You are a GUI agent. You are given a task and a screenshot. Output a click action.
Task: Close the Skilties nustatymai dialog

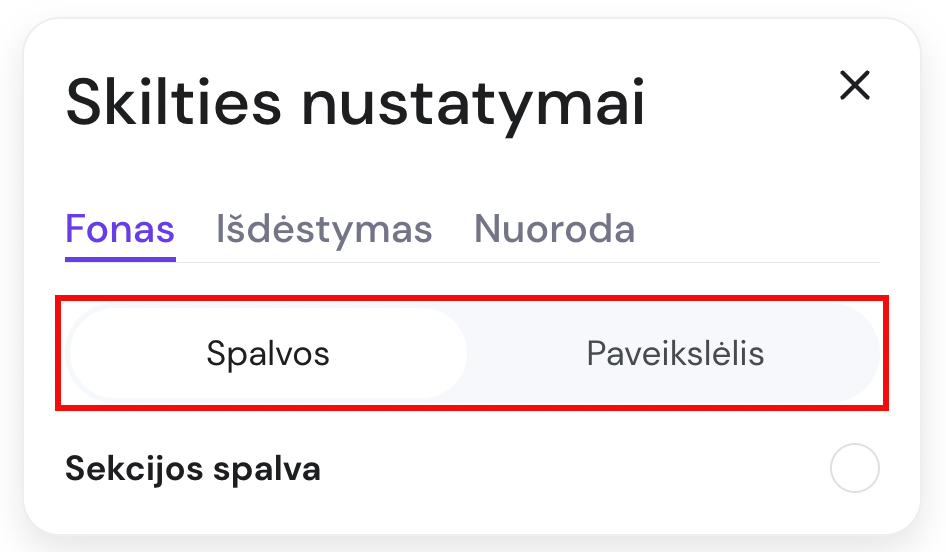coord(855,86)
